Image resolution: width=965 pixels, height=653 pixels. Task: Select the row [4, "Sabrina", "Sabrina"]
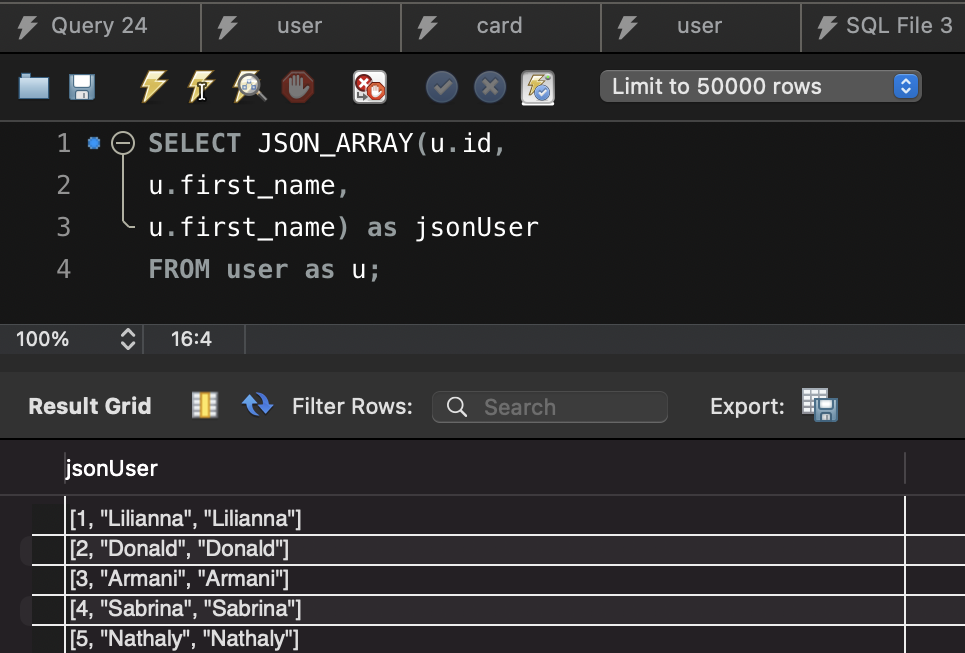click(x=484, y=609)
